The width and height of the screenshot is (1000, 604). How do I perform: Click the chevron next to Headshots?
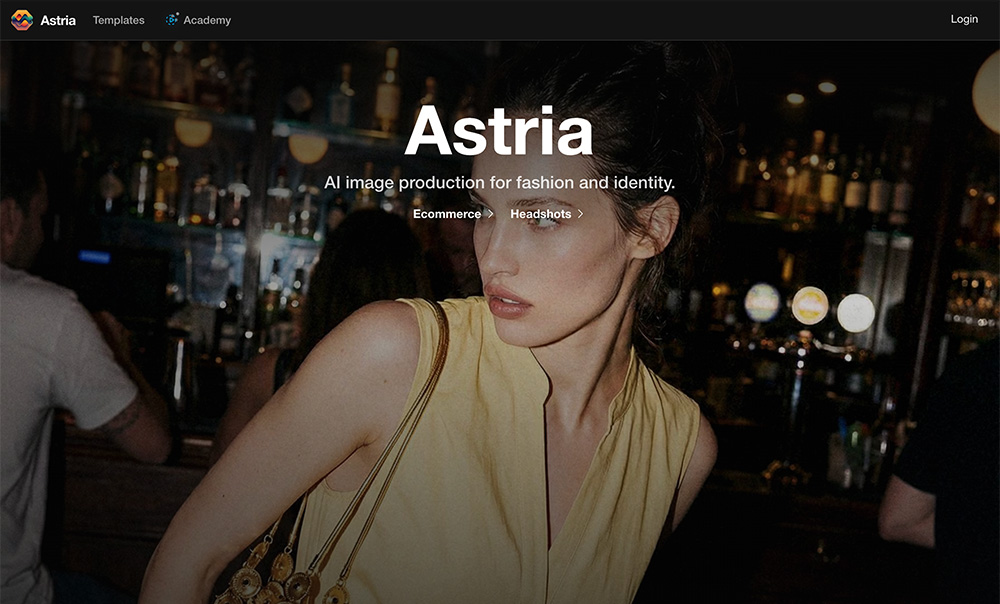pyautogui.click(x=580, y=214)
